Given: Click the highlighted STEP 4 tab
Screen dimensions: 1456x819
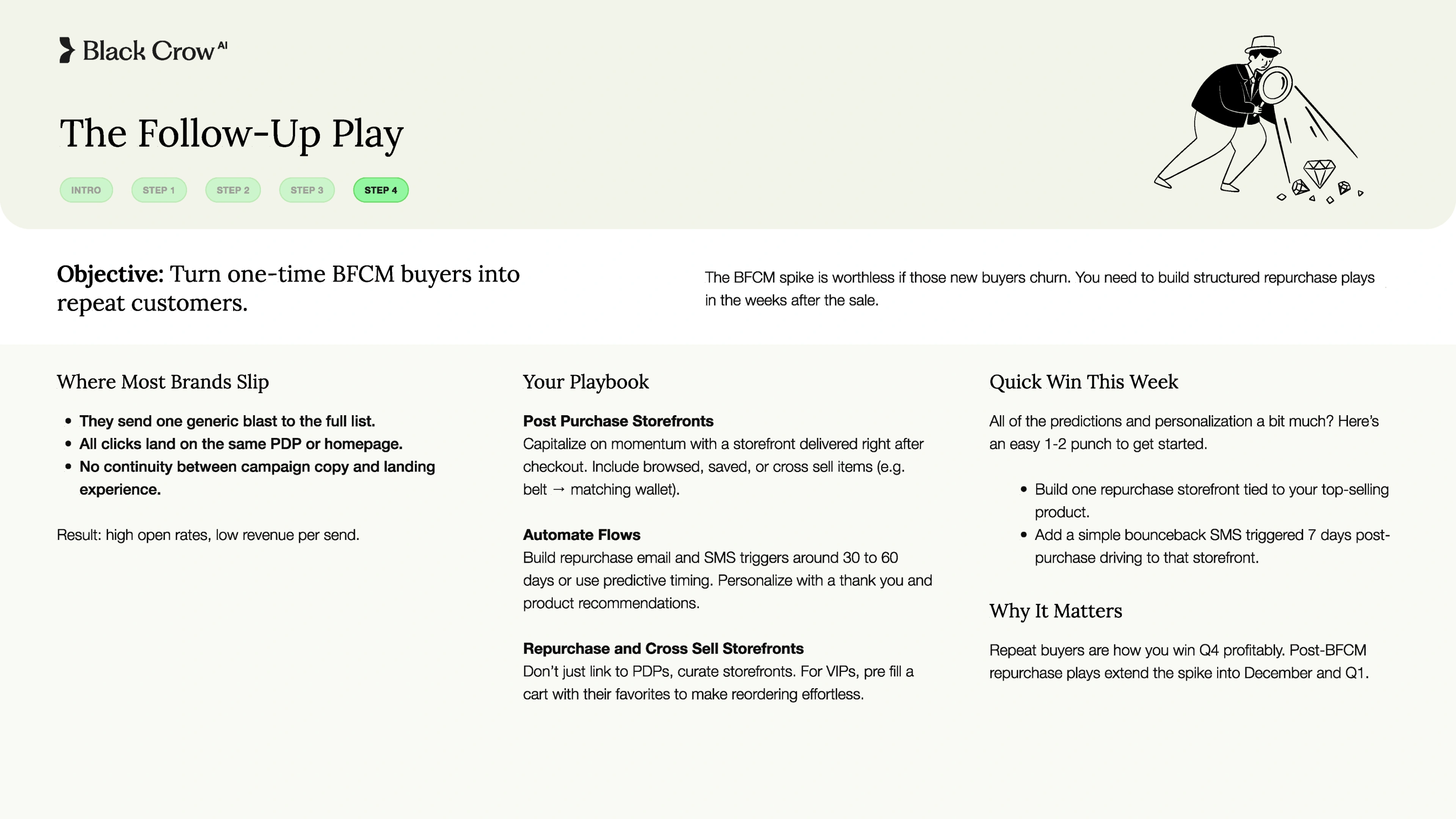Looking at the screenshot, I should [x=381, y=190].
